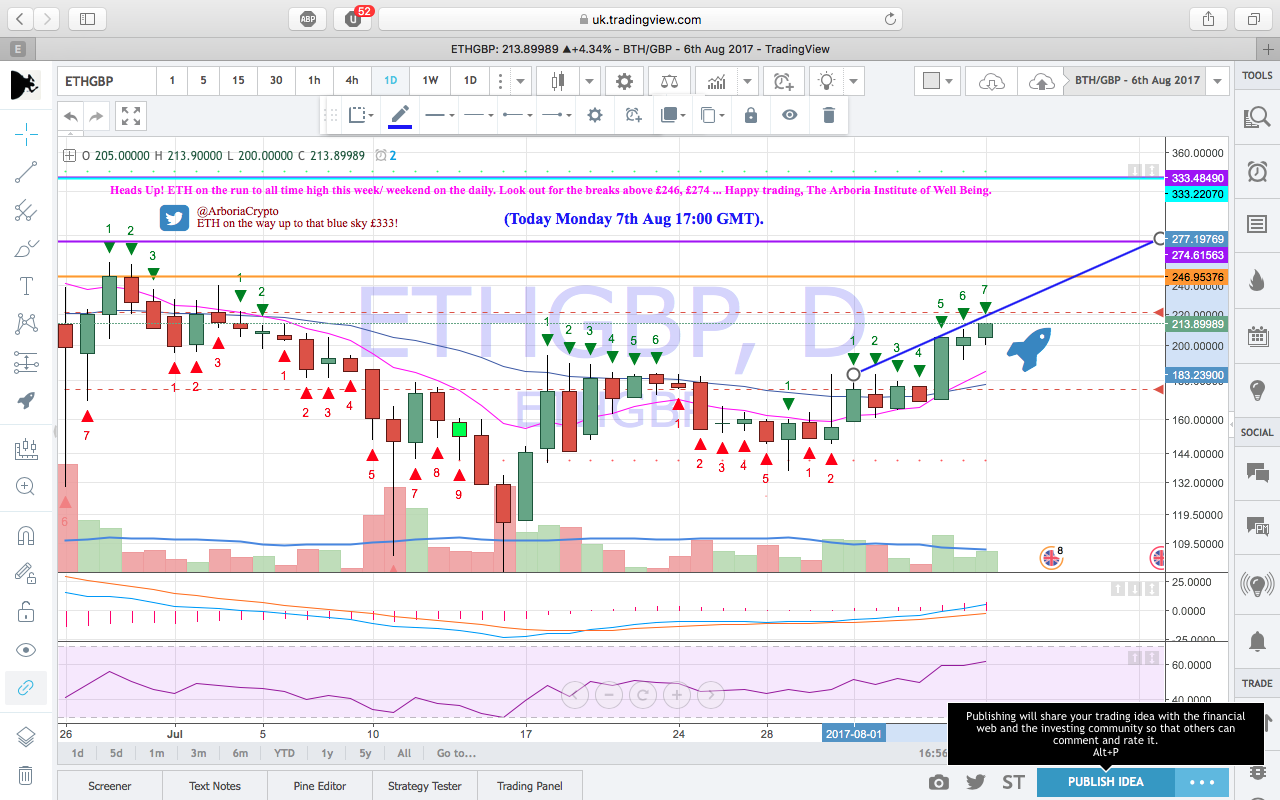Click the undo arrow

point(71,116)
